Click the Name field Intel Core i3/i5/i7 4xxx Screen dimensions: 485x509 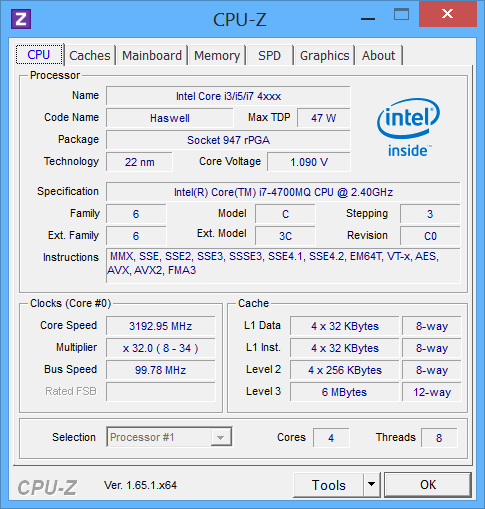[x=228, y=96]
